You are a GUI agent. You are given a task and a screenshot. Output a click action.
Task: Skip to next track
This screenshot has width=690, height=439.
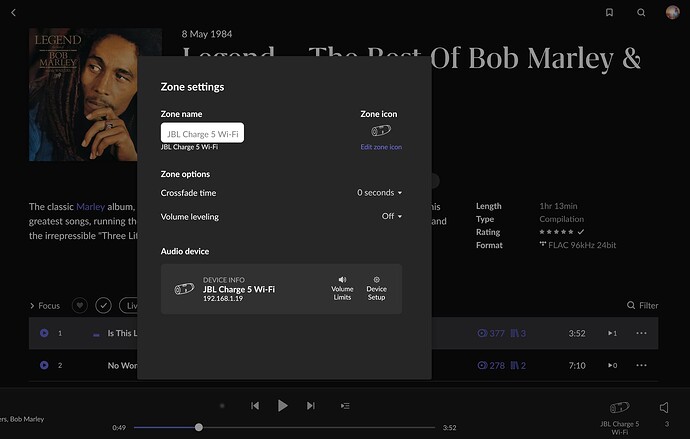tap(311, 406)
